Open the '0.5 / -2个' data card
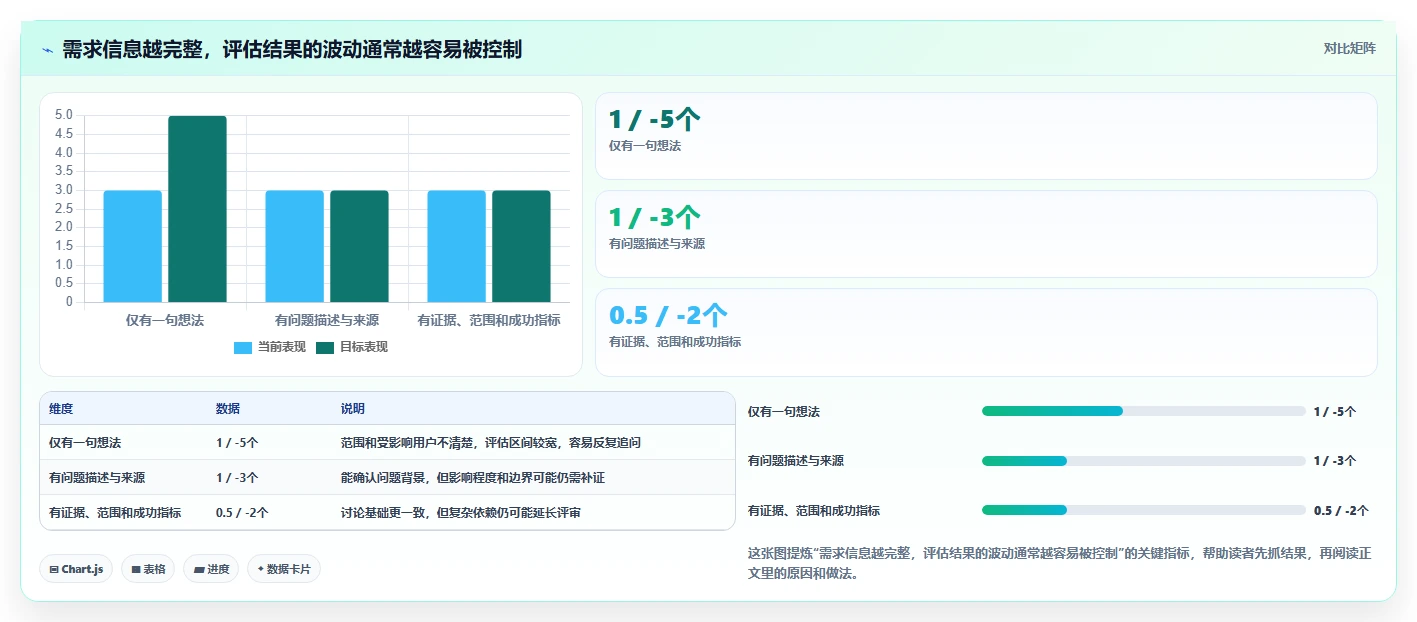 986,332
